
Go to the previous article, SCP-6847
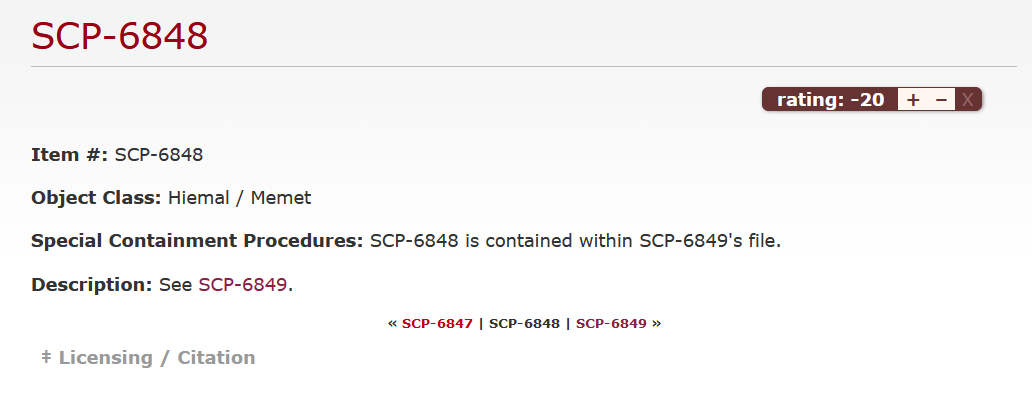click(437, 323)
